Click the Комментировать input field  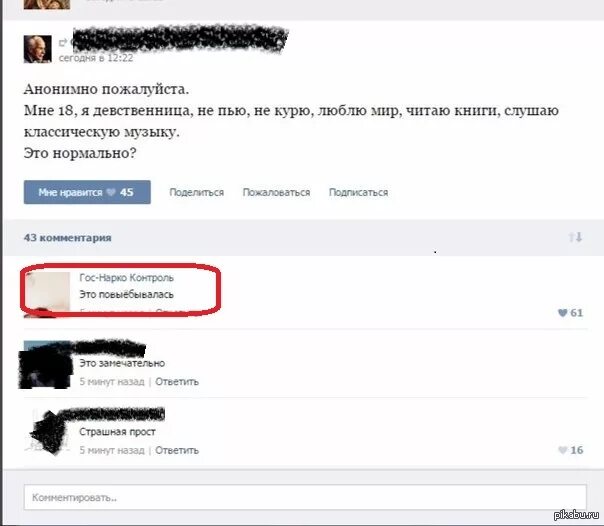click(x=305, y=497)
